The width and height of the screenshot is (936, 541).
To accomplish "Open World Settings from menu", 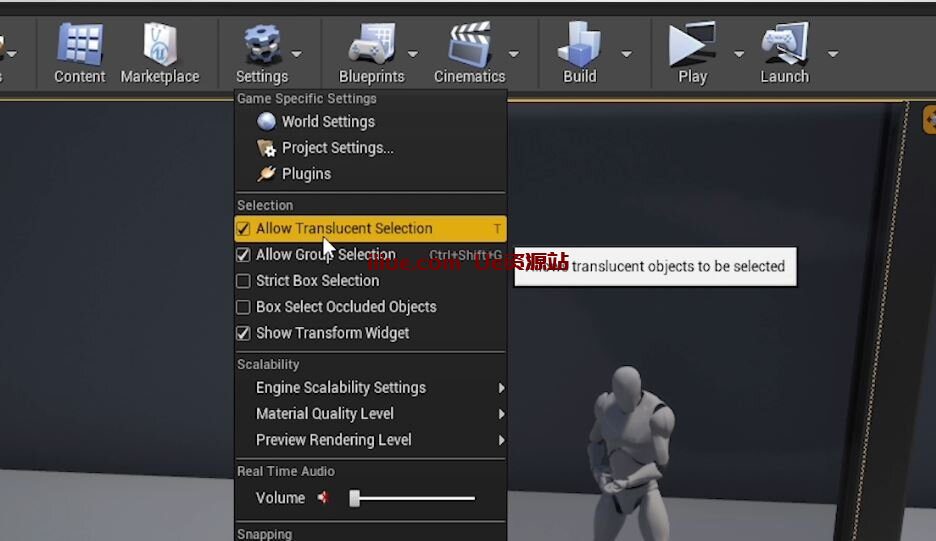I will tap(327, 122).
